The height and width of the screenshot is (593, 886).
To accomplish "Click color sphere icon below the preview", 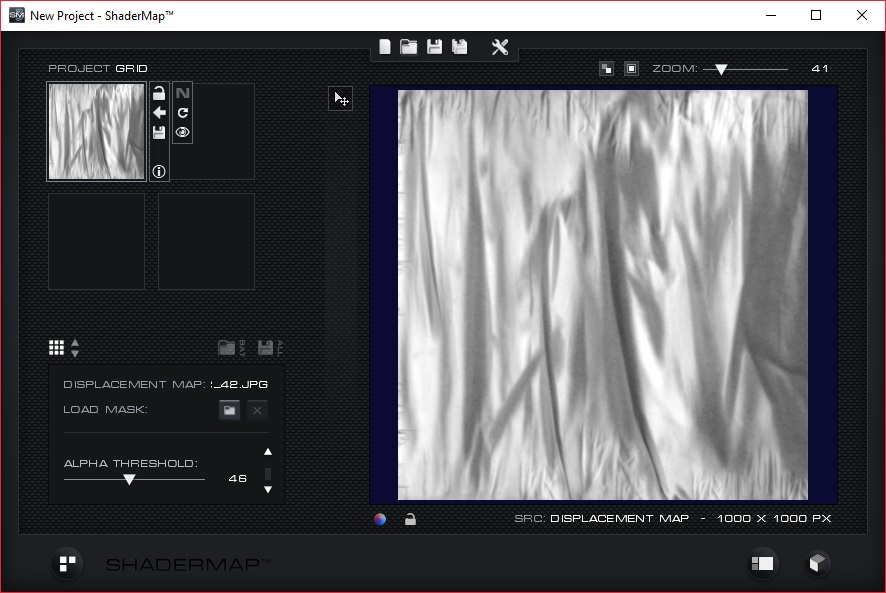I will pyautogui.click(x=380, y=519).
